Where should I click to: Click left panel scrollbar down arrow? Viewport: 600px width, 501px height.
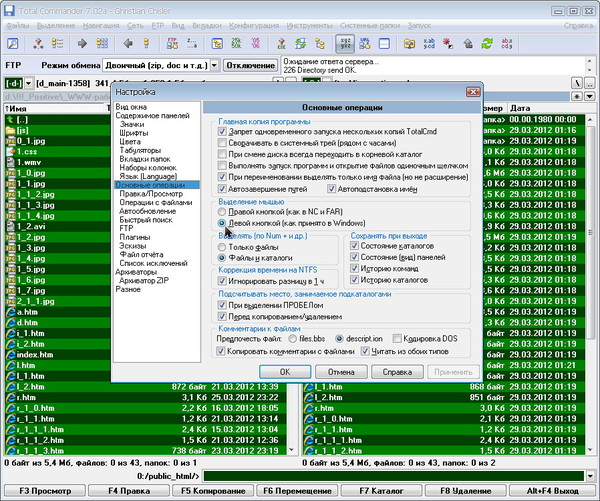292,450
